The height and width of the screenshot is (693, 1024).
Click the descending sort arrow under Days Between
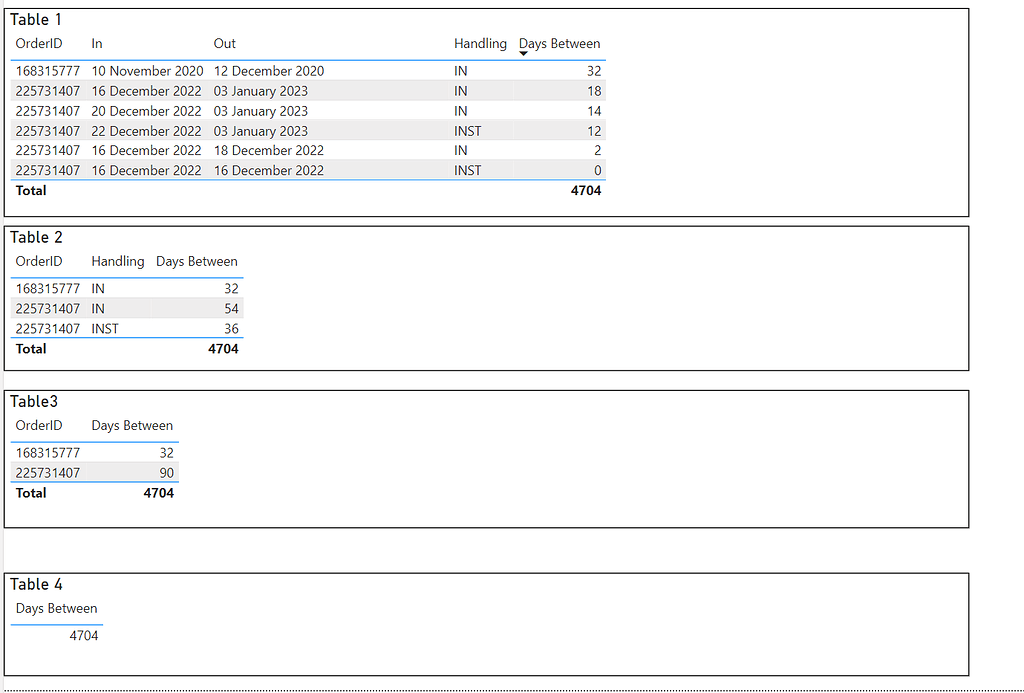(x=523, y=53)
